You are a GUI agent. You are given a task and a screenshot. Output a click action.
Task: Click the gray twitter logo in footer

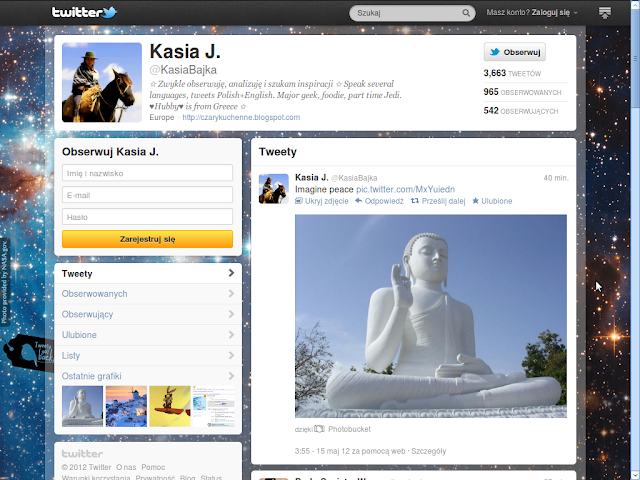tap(82, 454)
